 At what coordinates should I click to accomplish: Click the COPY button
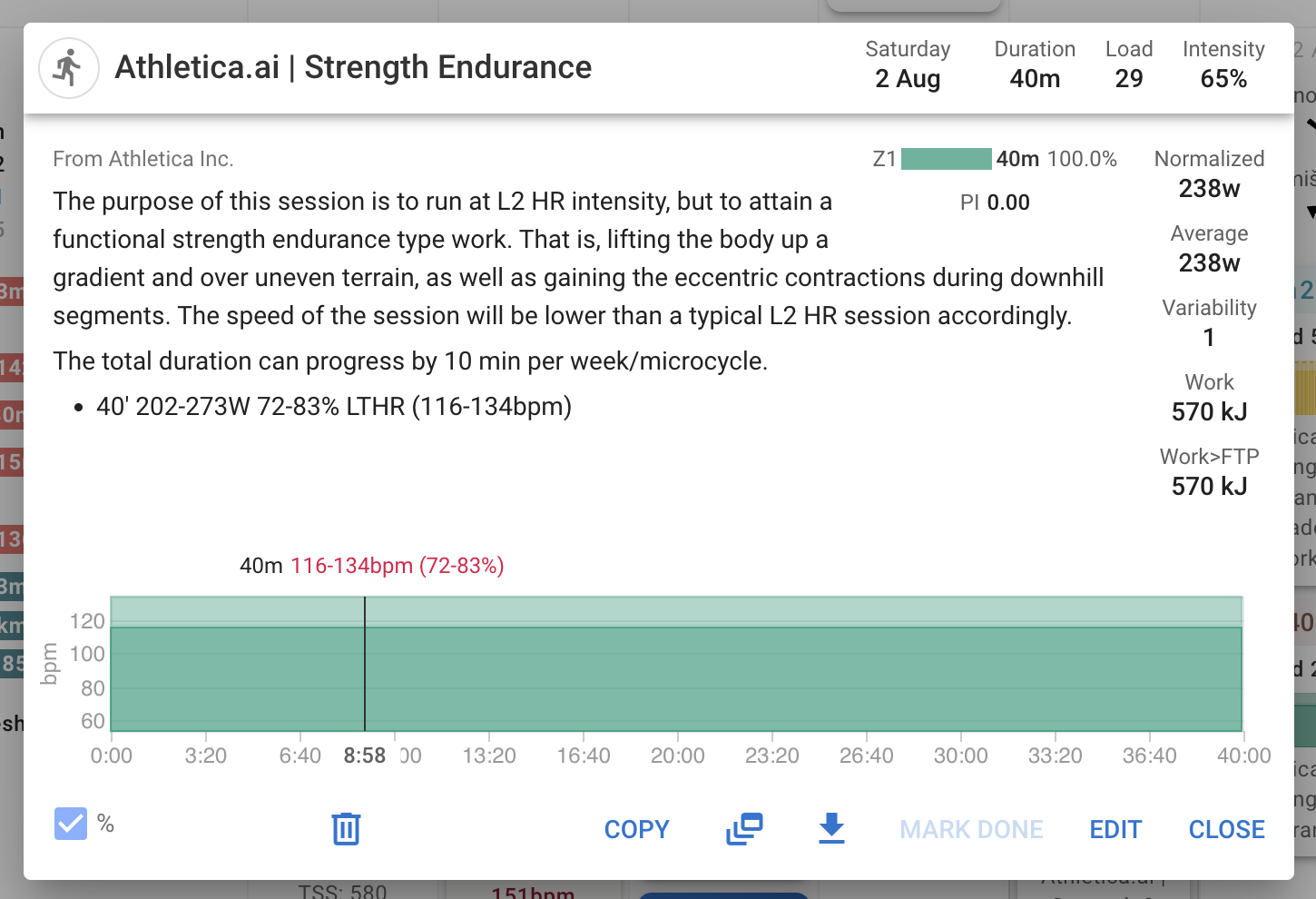tap(637, 829)
